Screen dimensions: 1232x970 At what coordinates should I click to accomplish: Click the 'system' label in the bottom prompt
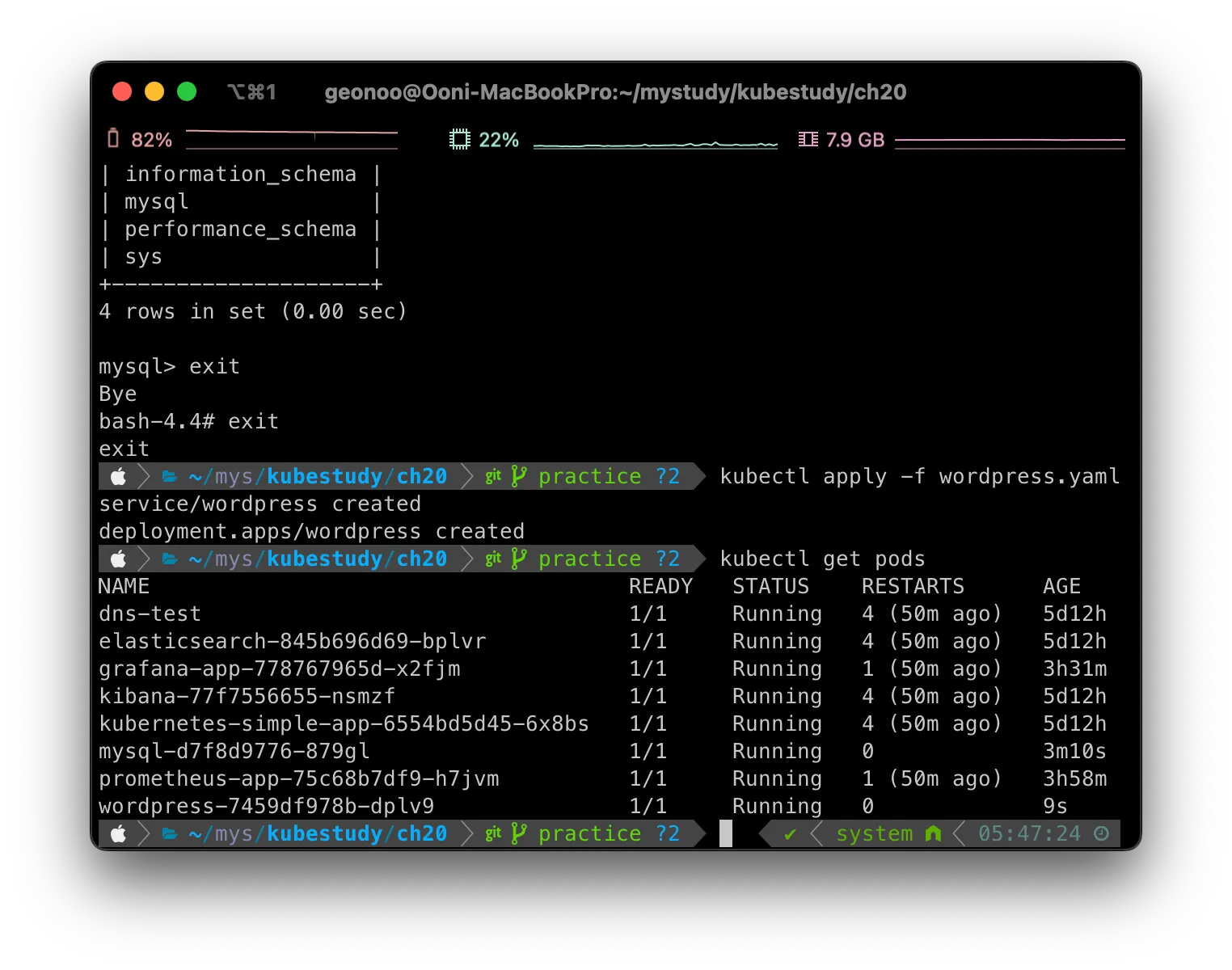click(x=875, y=834)
